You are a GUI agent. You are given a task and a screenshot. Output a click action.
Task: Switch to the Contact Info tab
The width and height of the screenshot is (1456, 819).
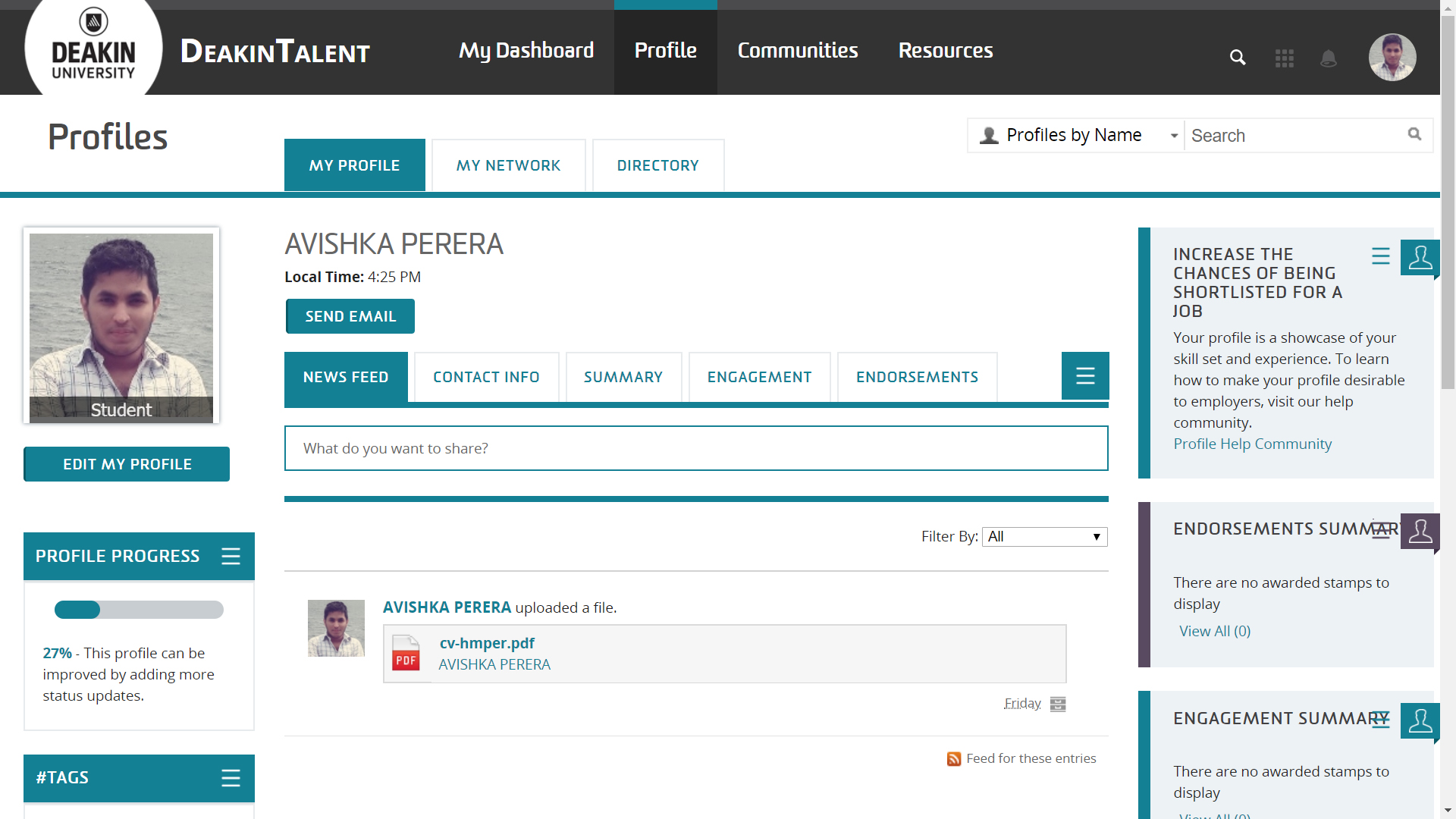pos(486,378)
